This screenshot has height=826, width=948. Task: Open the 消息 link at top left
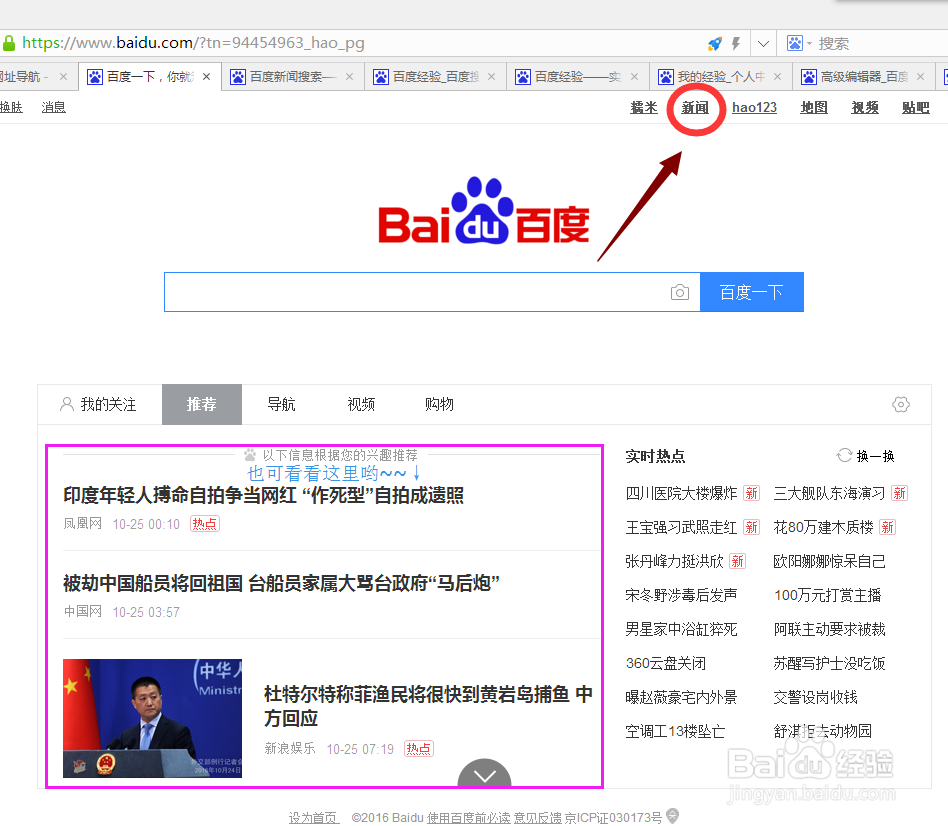point(53,108)
